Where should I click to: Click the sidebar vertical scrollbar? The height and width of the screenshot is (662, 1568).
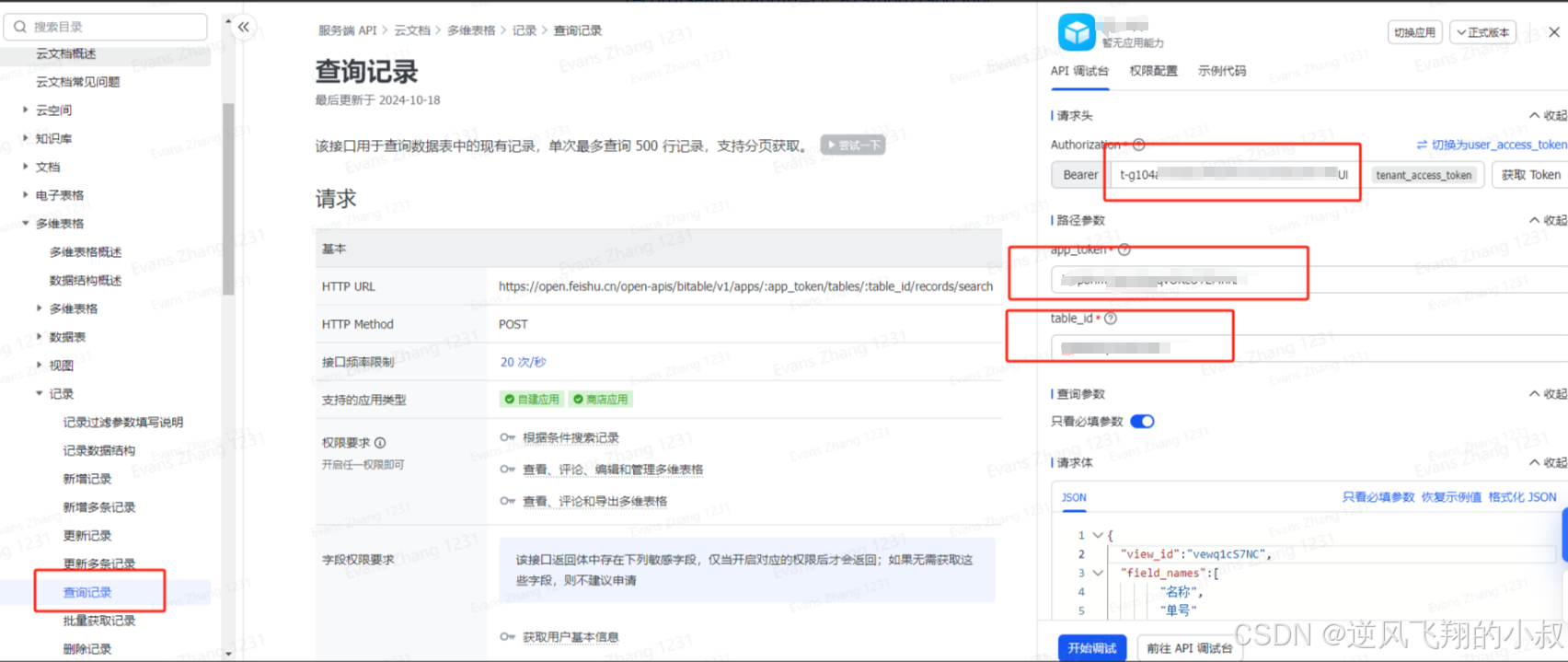tap(228, 198)
